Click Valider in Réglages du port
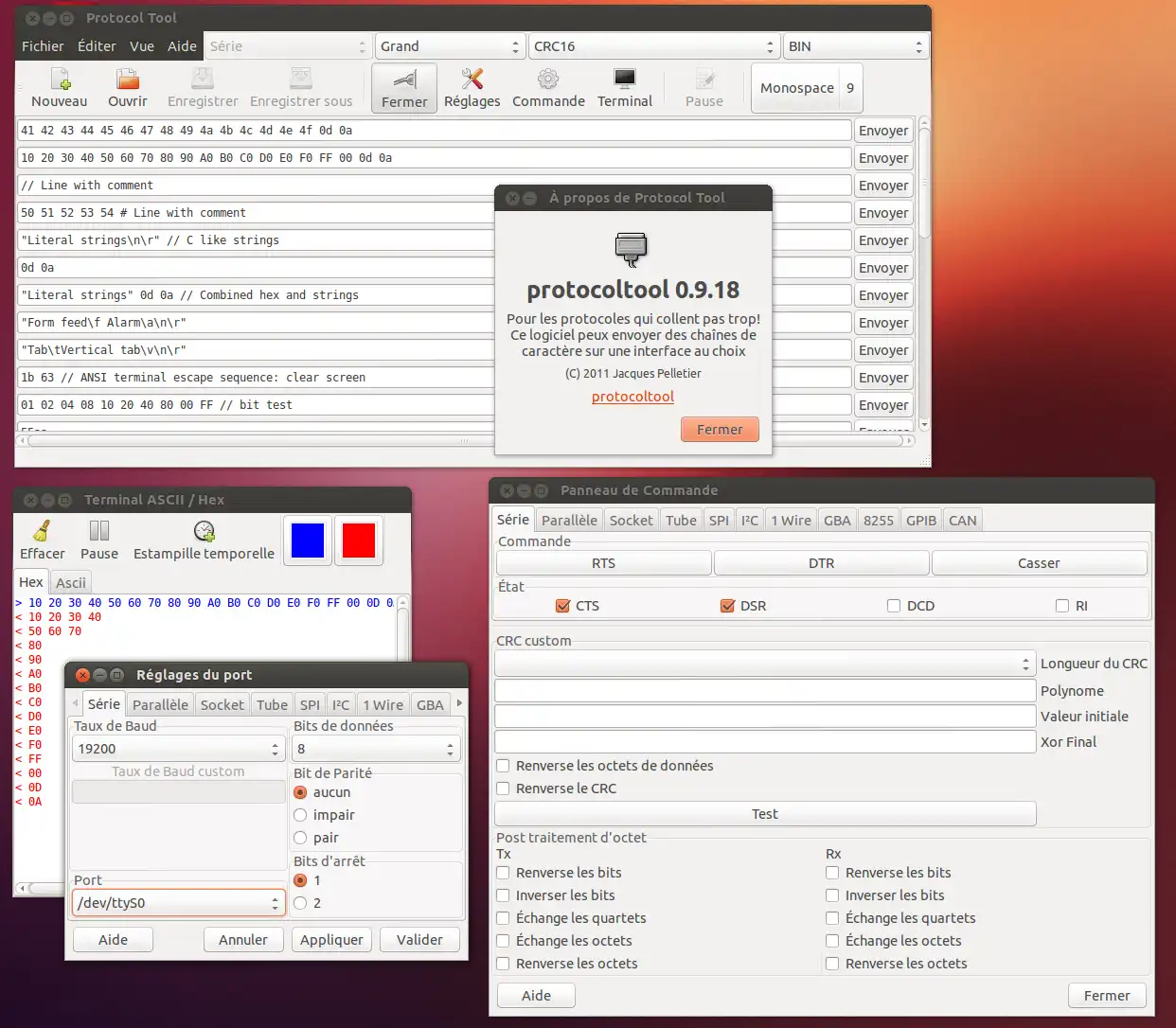Viewport: 1176px width, 1028px height. (419, 940)
